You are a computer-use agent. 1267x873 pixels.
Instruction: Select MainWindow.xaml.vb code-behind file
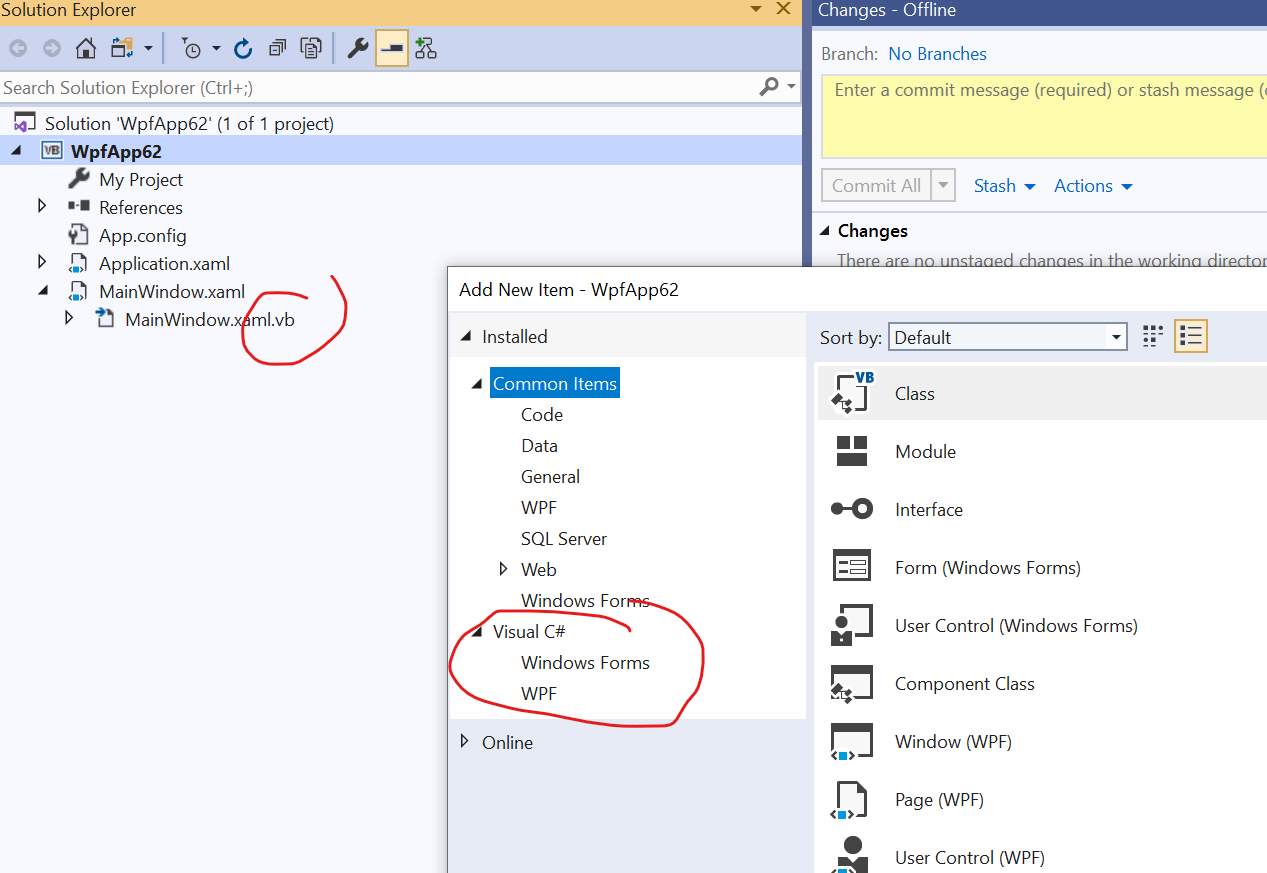click(x=210, y=320)
